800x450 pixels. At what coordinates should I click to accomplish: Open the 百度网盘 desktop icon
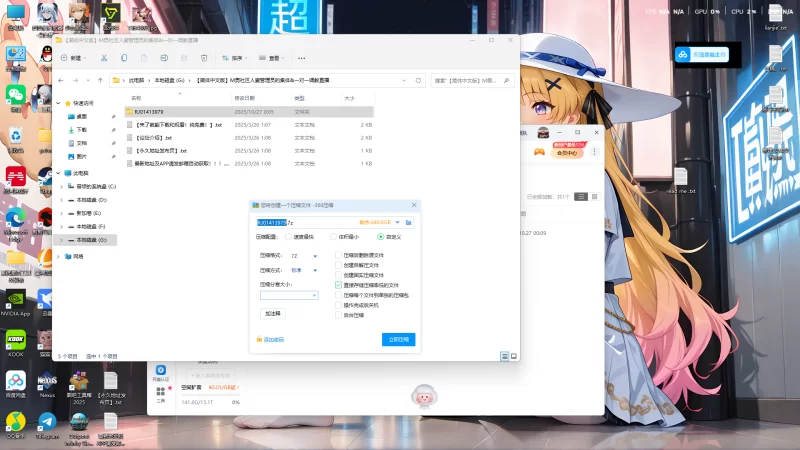[x=16, y=384]
